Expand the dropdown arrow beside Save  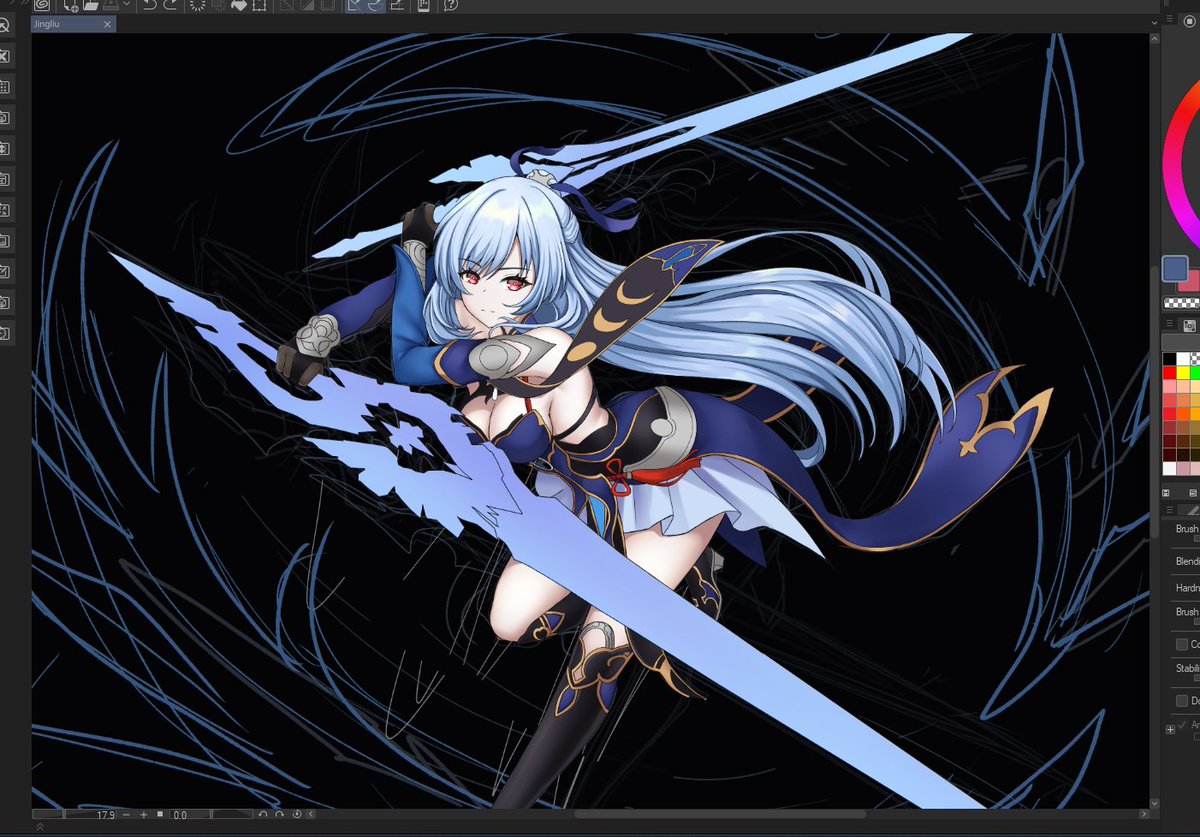[x=127, y=5]
